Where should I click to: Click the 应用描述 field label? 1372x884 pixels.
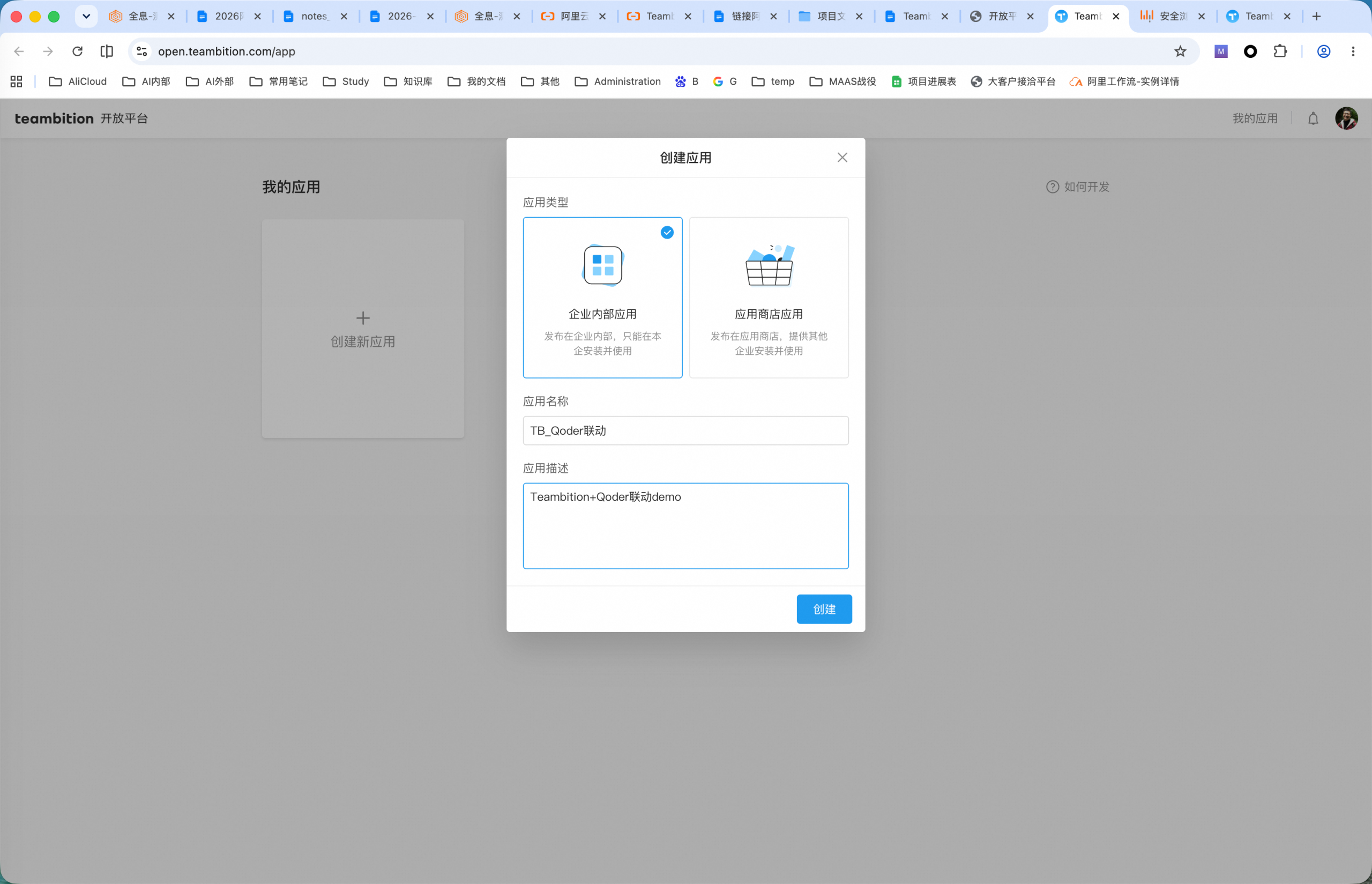546,469
